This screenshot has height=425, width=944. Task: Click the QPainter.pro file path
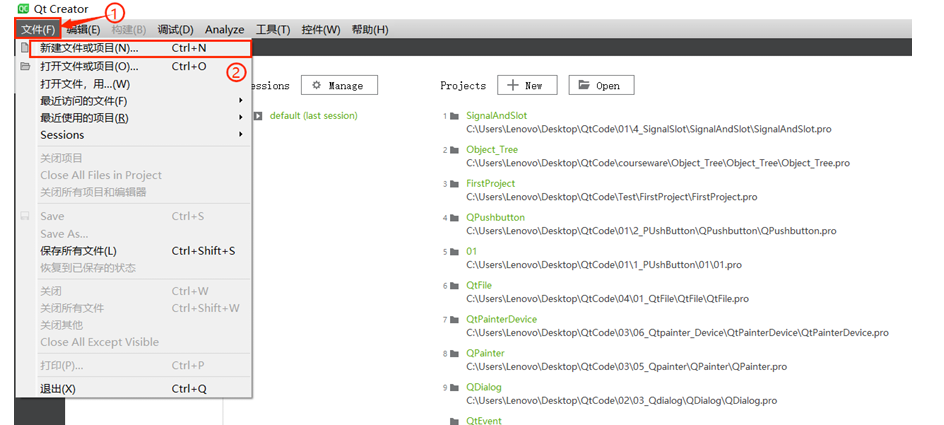pos(627,367)
